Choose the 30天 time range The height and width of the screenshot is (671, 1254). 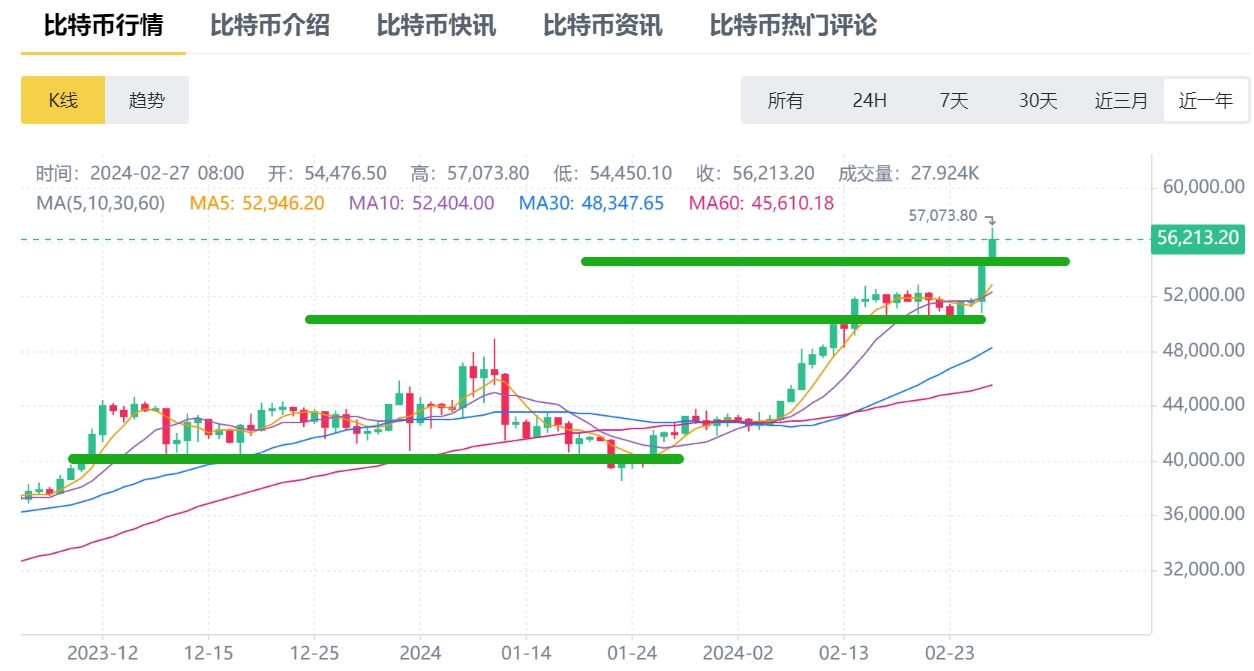[x=1038, y=100]
